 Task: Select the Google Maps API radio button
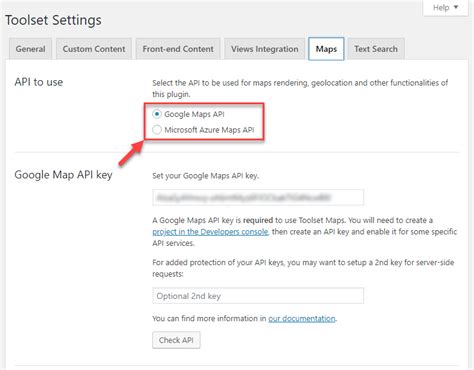pyautogui.click(x=157, y=114)
